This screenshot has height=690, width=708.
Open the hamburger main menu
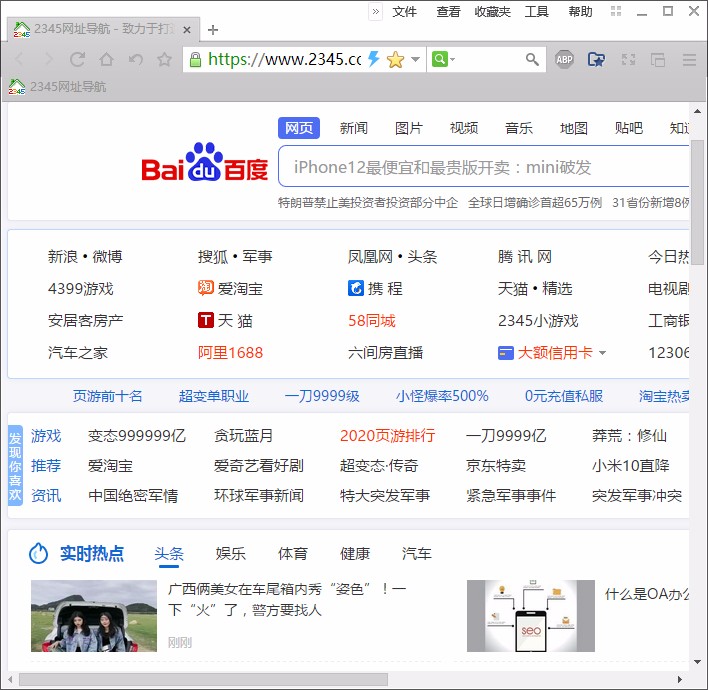click(689, 59)
